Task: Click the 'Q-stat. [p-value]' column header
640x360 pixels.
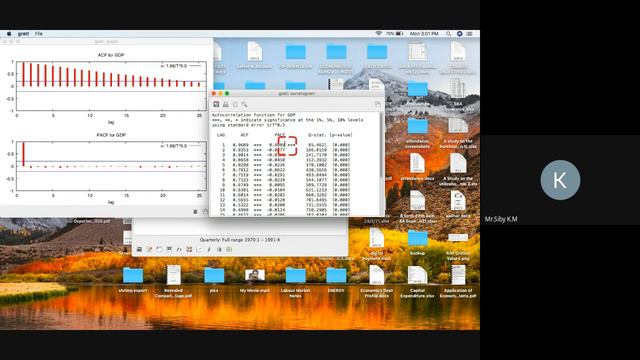Action: point(330,135)
